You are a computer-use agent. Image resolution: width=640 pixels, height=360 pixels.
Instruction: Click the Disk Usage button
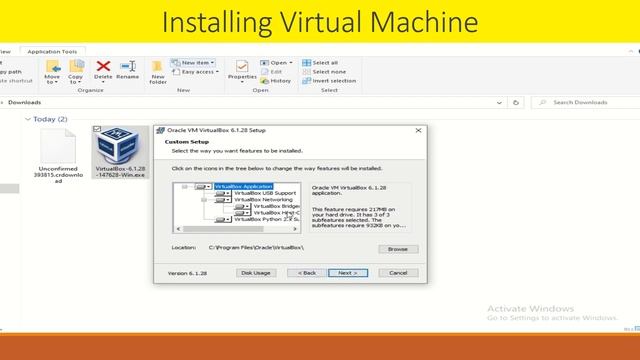pos(256,273)
